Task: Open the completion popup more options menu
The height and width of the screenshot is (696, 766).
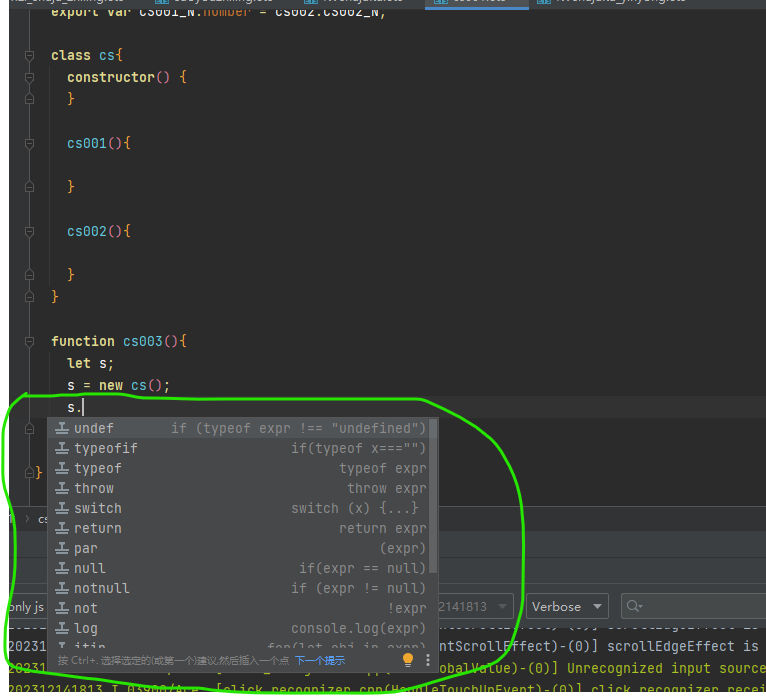Action: click(x=428, y=660)
